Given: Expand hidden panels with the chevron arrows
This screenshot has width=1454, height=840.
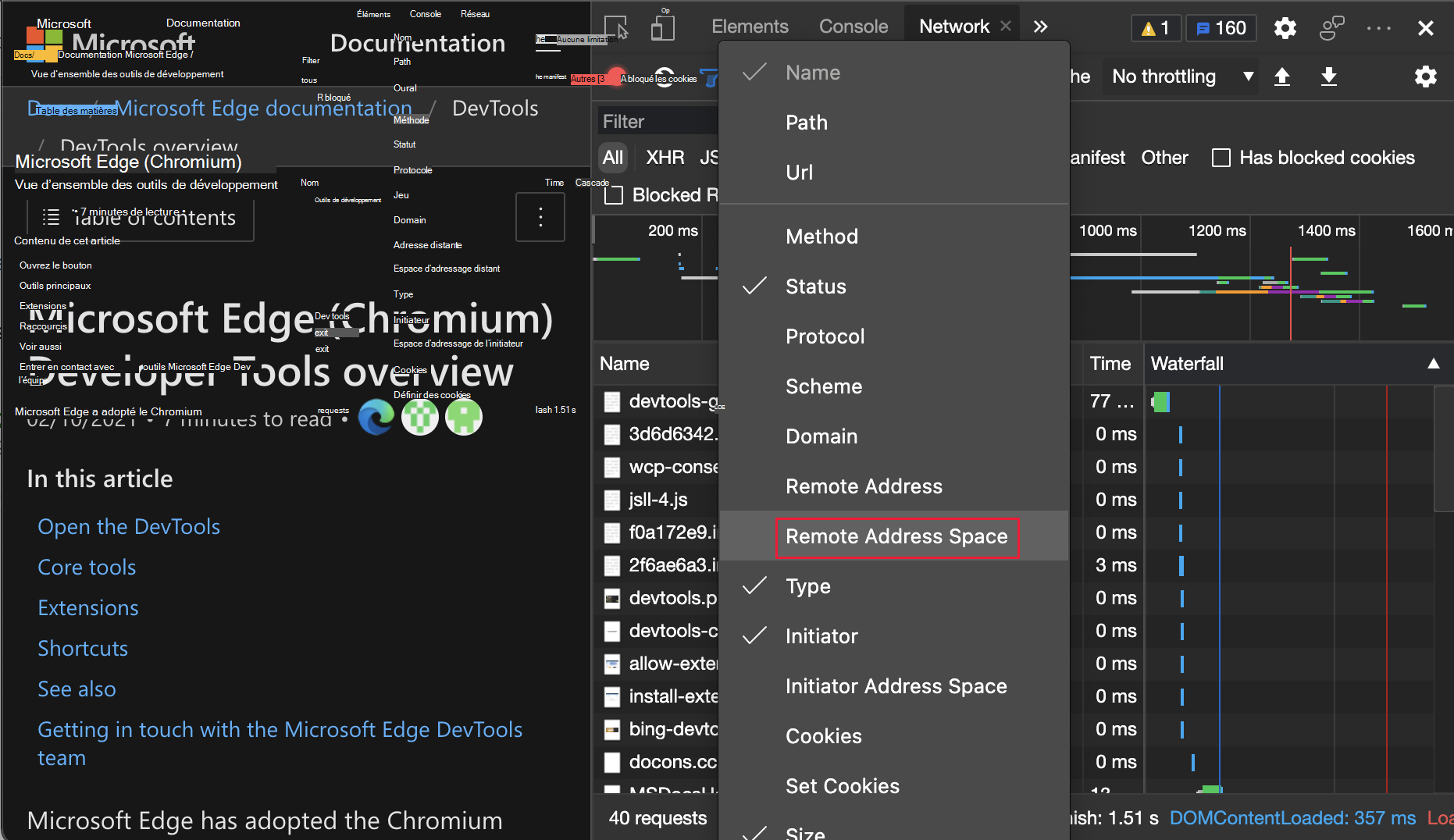Looking at the screenshot, I should tap(1040, 26).
